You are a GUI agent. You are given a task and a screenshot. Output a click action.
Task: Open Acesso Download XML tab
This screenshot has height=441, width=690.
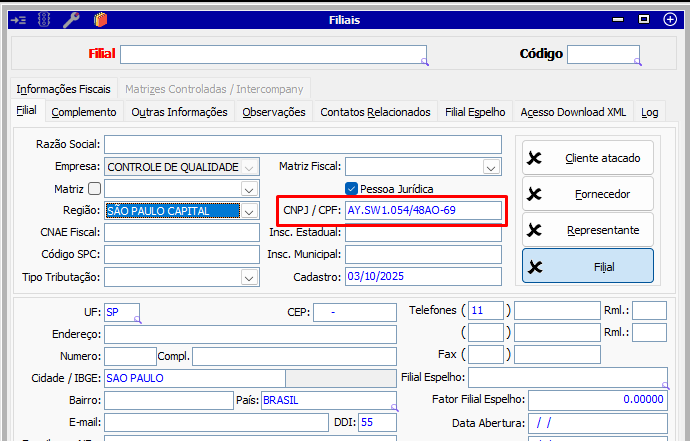pos(573,112)
